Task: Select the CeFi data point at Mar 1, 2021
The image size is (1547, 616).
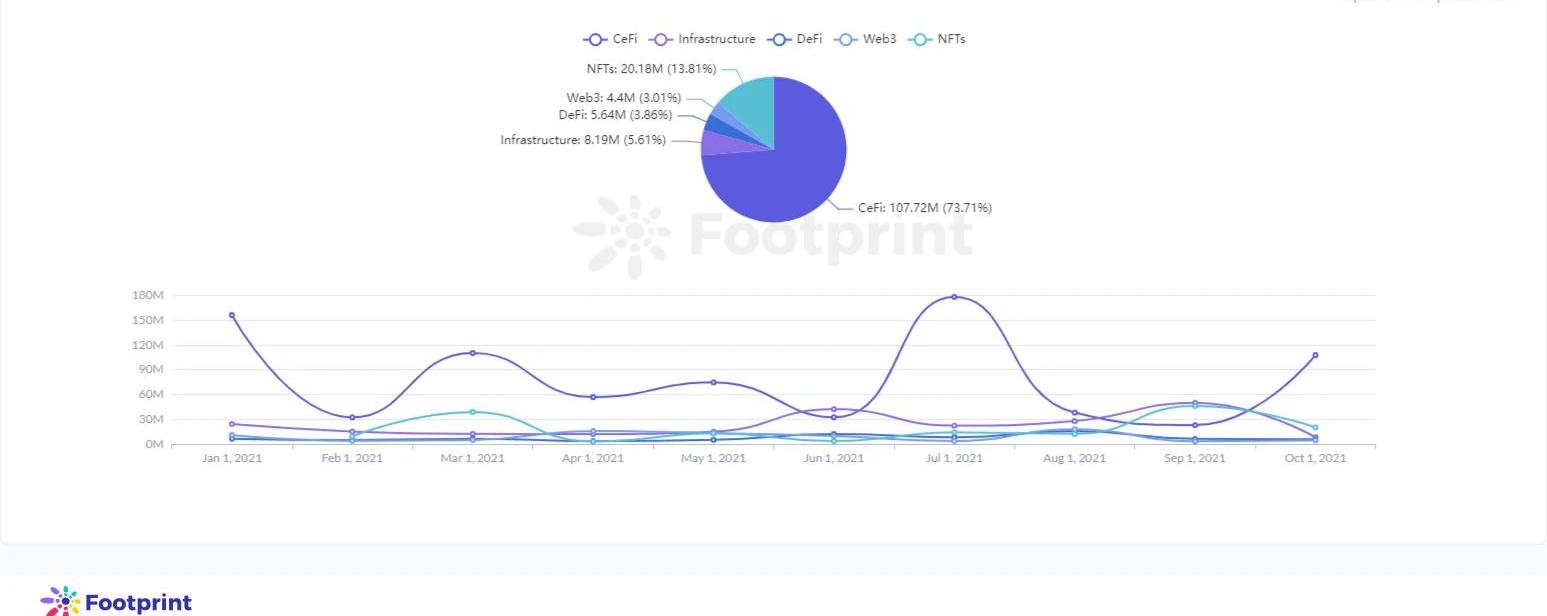Action: [473, 353]
